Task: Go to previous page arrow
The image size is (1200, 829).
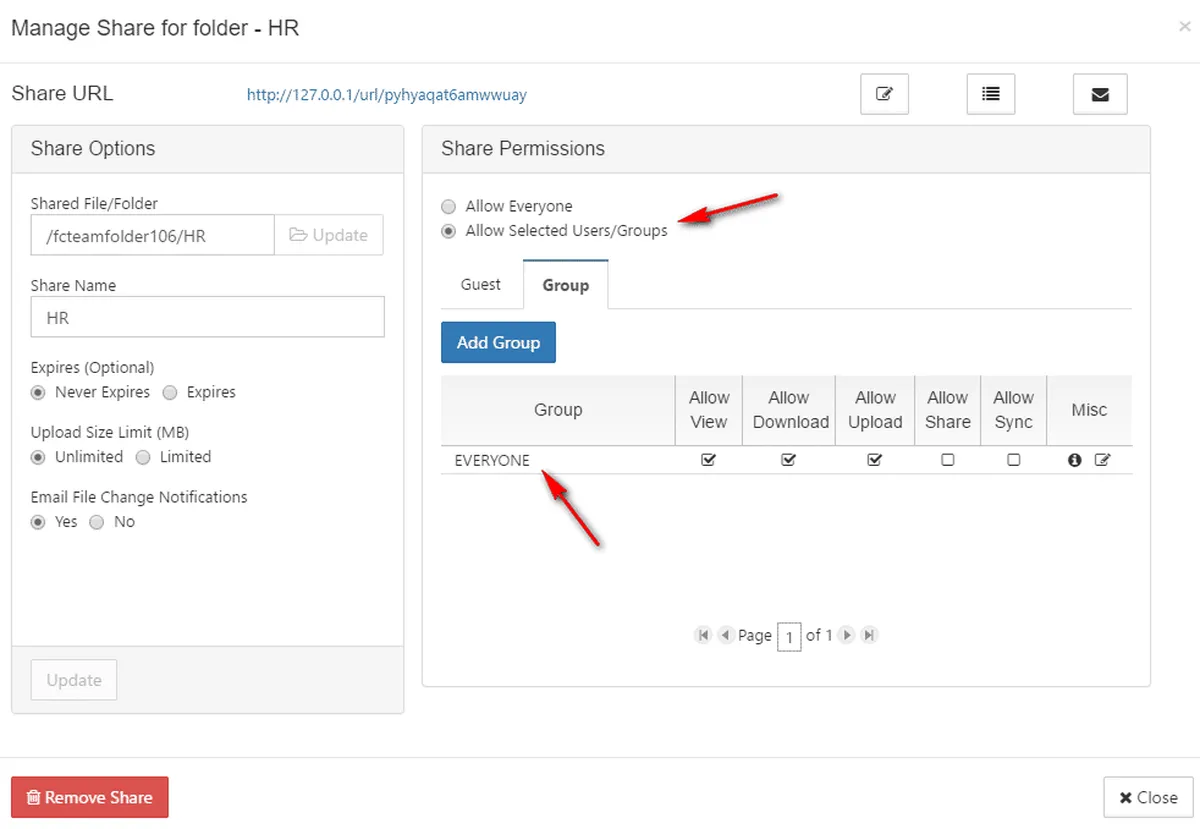Action: click(724, 635)
